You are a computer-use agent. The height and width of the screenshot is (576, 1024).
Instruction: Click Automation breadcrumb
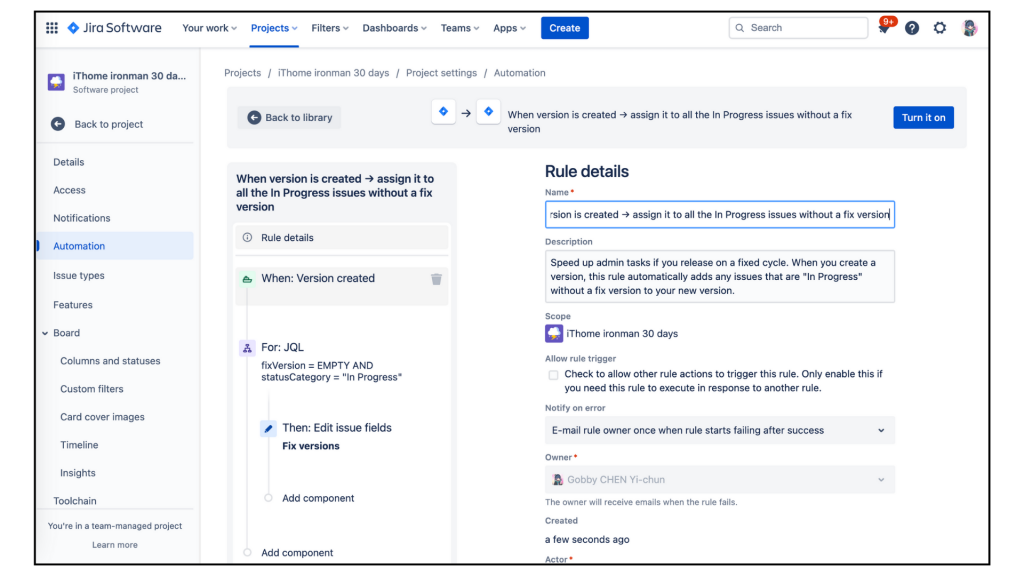(519, 73)
